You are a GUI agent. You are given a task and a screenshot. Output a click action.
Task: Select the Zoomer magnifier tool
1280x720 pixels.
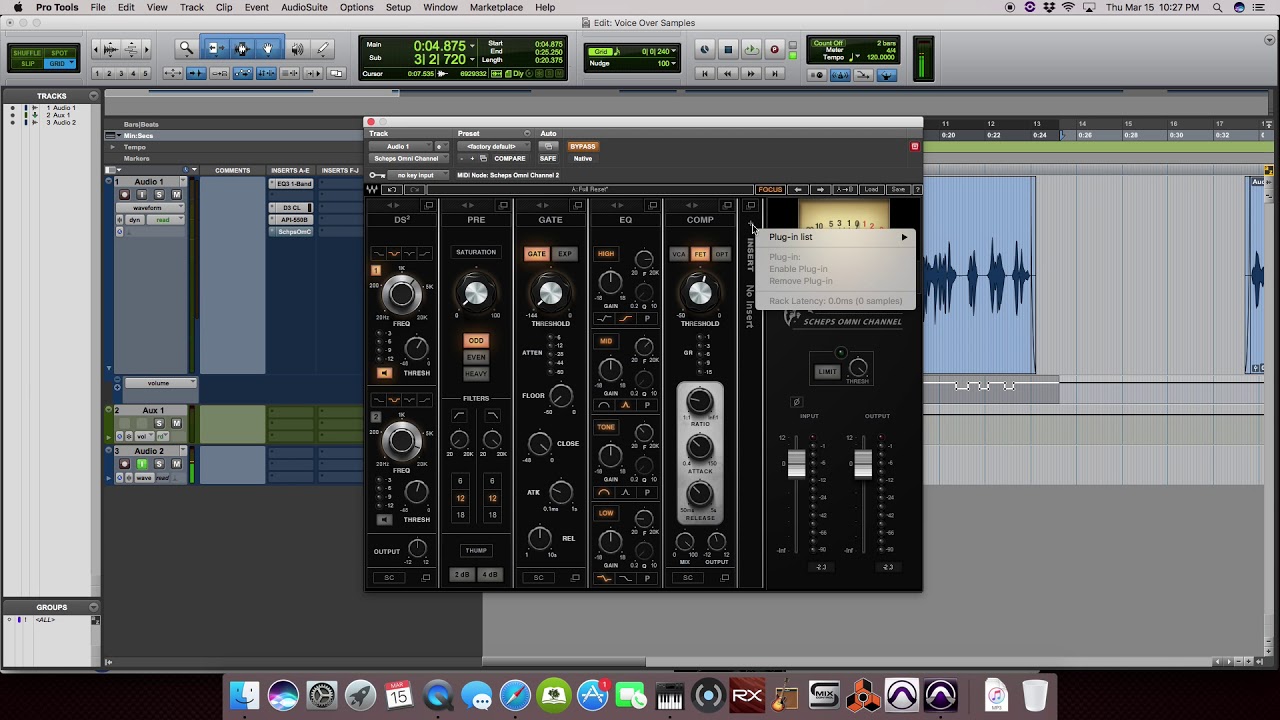pyautogui.click(x=186, y=48)
